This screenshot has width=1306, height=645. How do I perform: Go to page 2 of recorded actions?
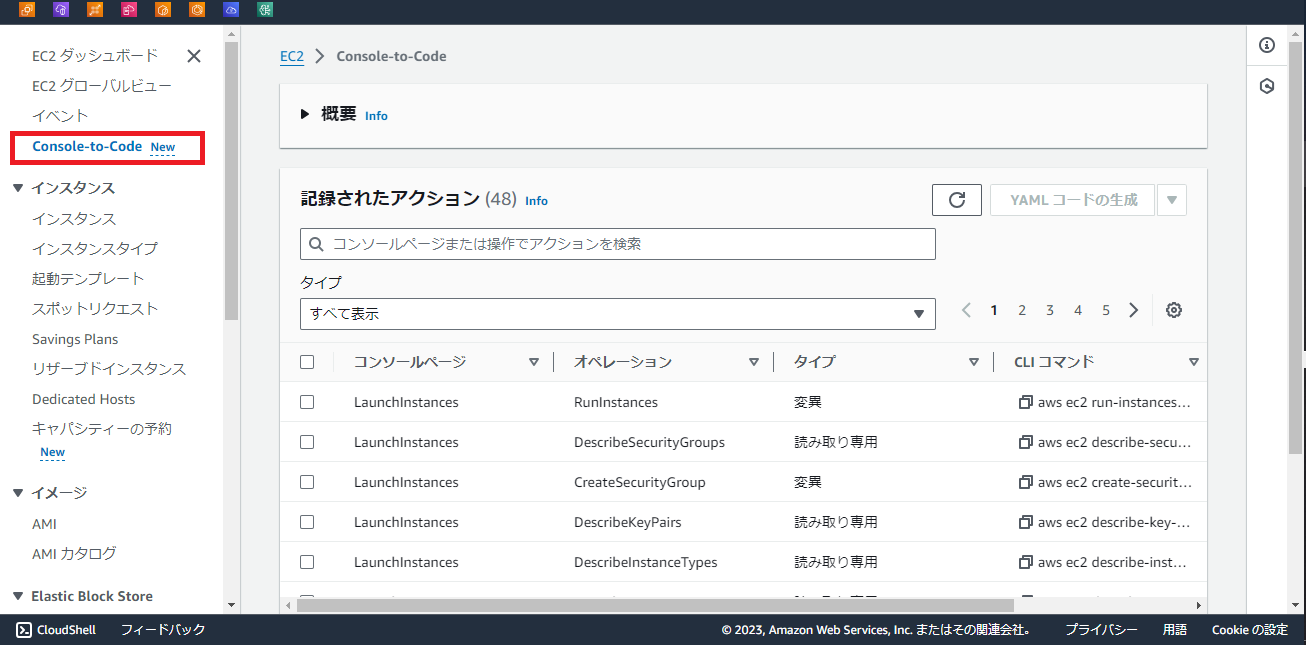pos(1022,310)
